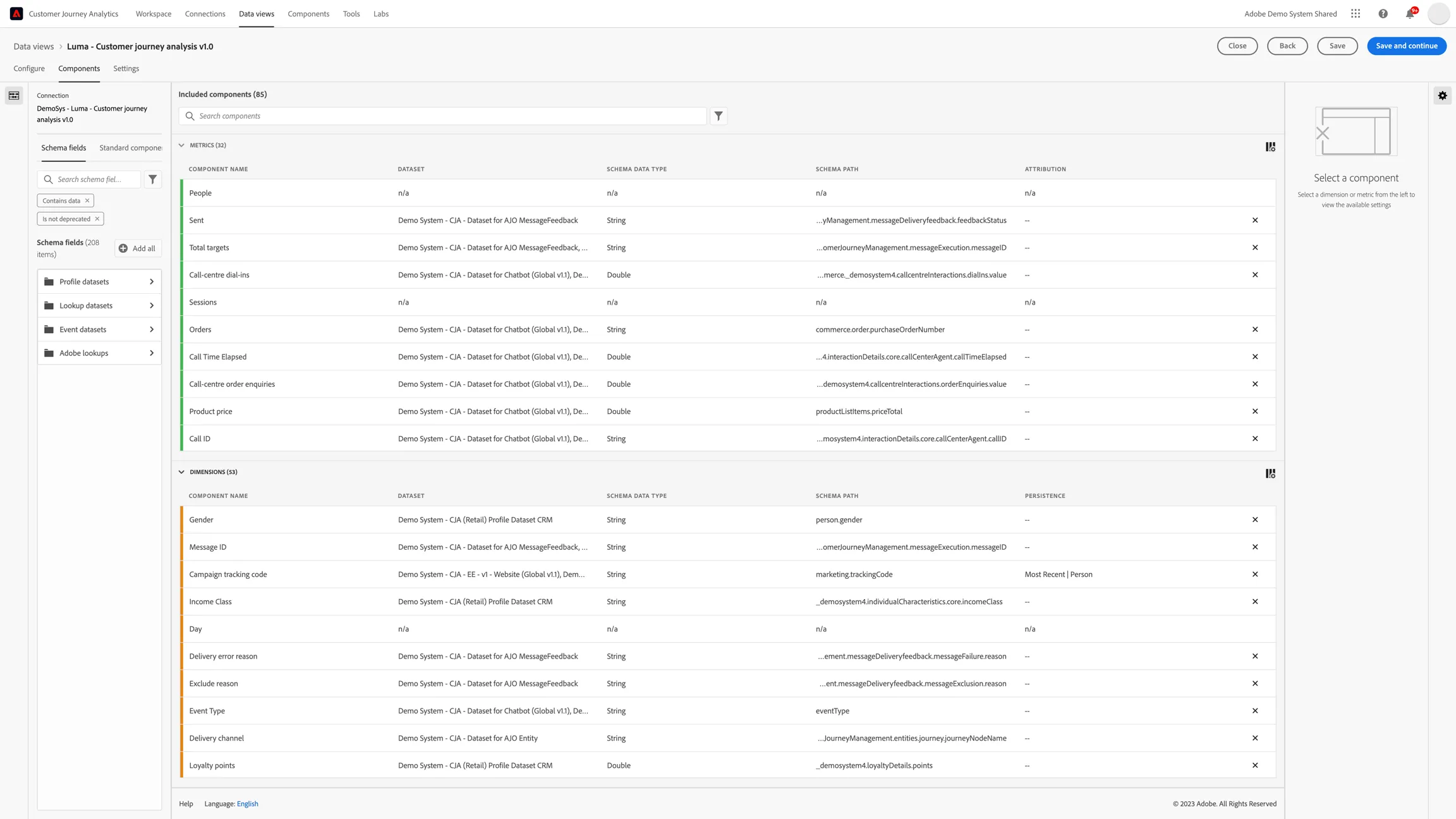Click the Back button

pos(1287,45)
